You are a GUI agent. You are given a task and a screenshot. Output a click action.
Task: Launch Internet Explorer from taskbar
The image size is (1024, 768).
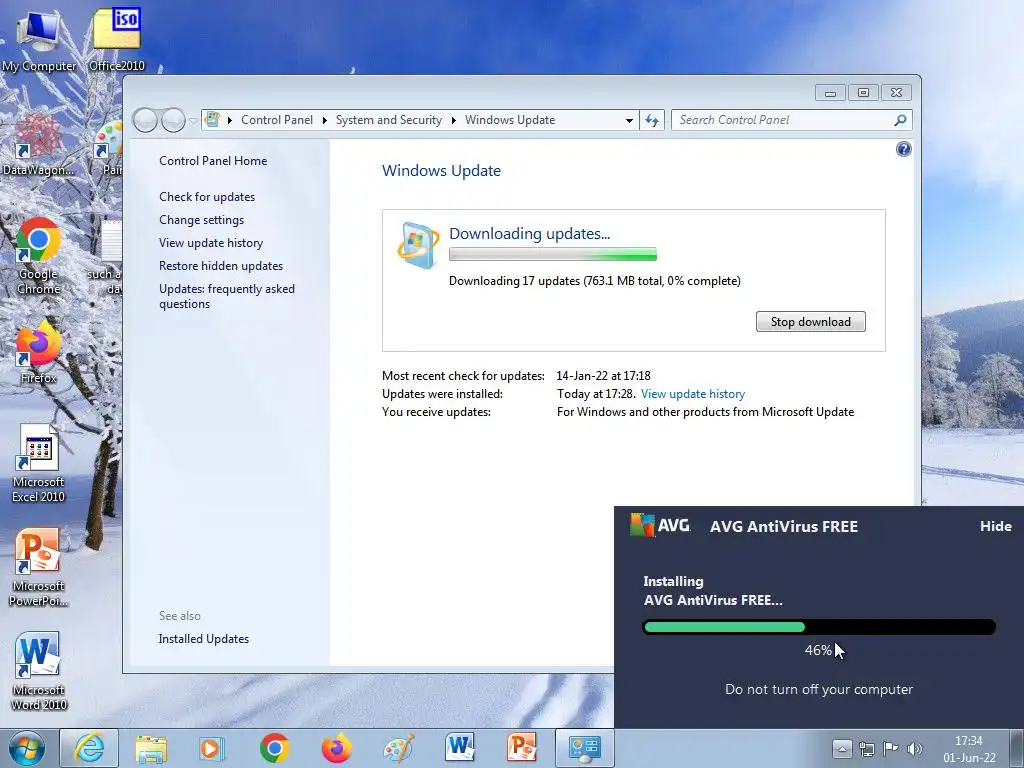click(x=89, y=748)
